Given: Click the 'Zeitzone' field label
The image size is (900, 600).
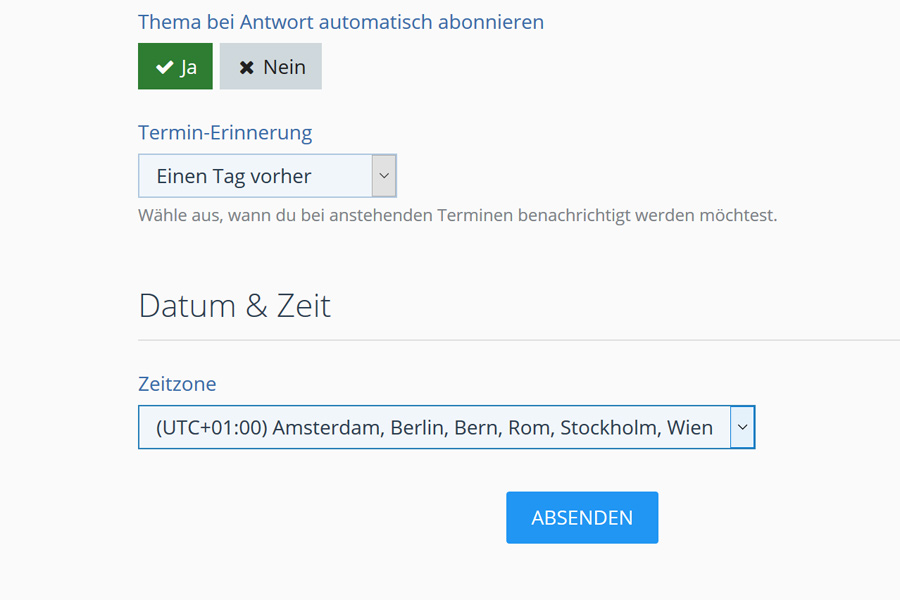Looking at the screenshot, I should (177, 383).
